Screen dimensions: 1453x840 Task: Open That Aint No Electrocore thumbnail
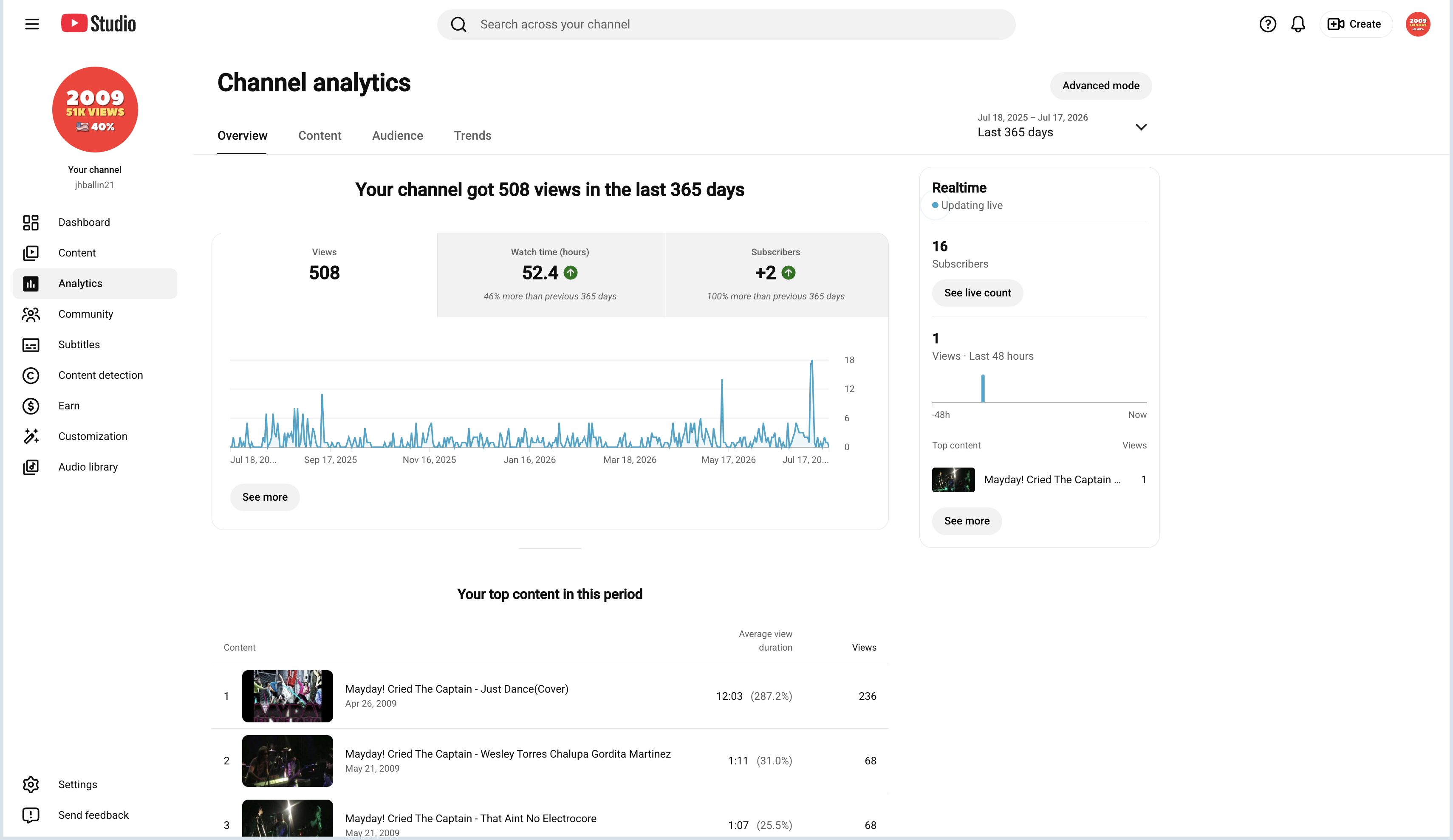pyautogui.click(x=287, y=819)
